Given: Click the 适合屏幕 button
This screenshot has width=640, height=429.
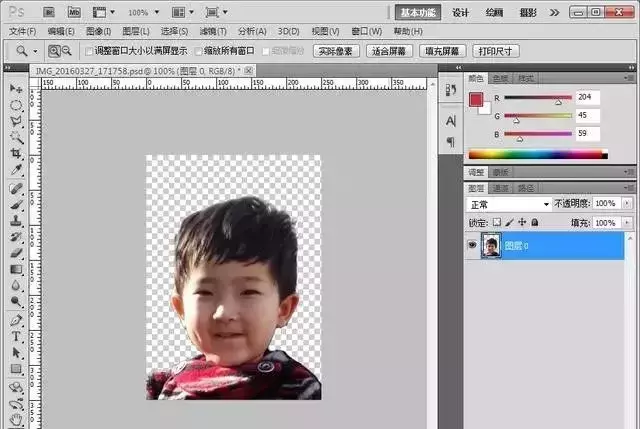Looking at the screenshot, I should (x=389, y=51).
